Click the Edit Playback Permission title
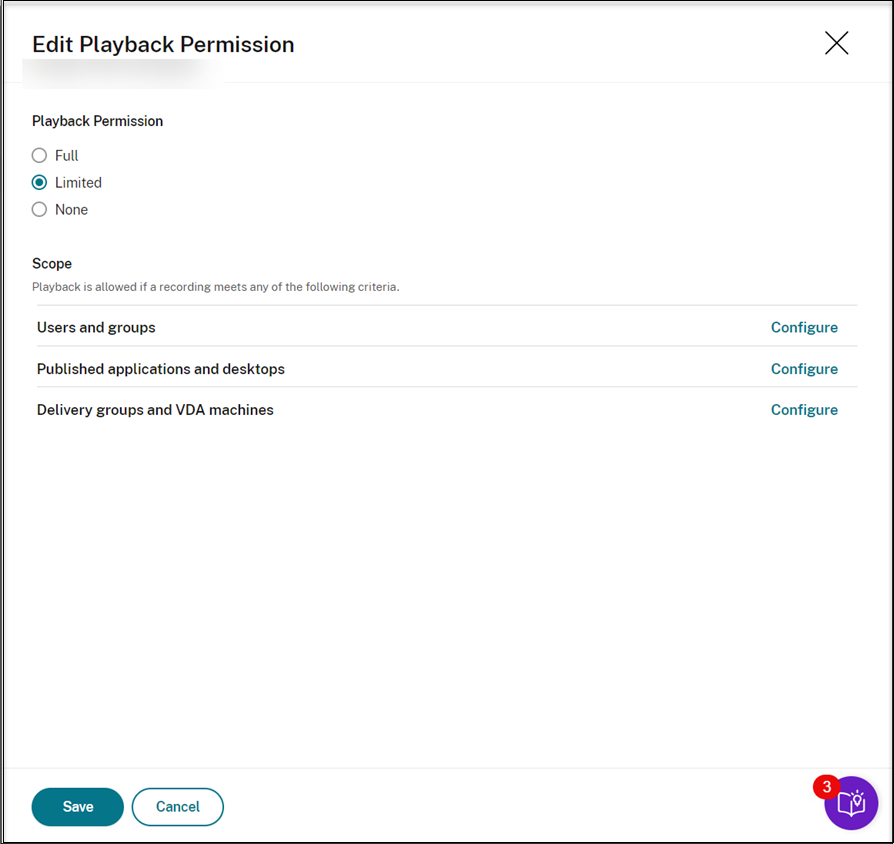Screen dimensions: 894x844 click(163, 45)
